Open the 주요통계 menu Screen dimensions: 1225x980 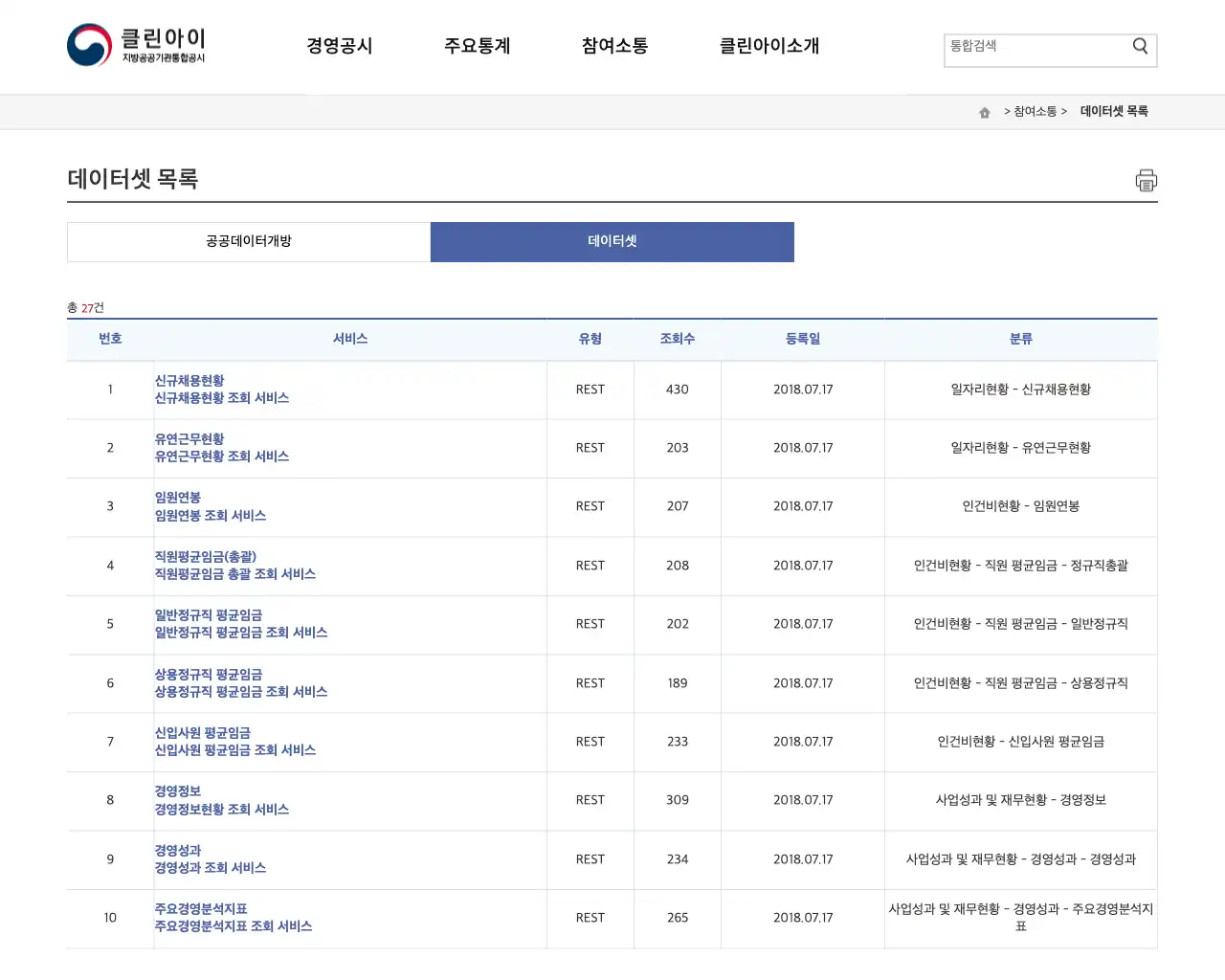tap(478, 45)
